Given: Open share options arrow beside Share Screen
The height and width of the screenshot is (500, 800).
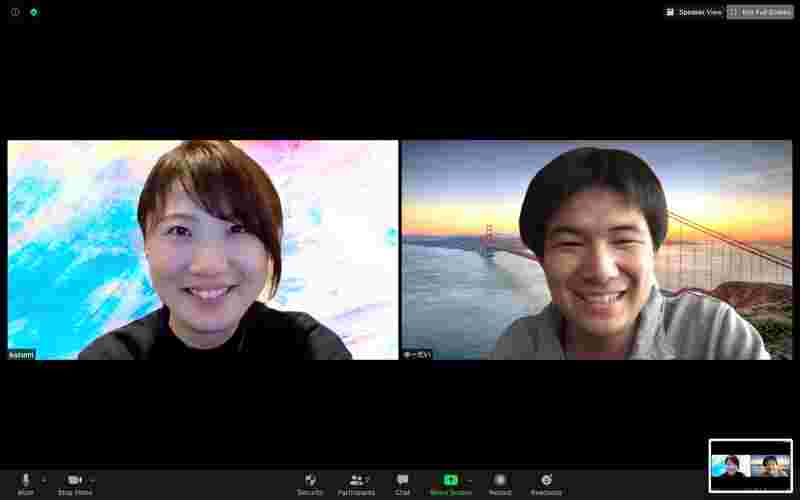Looking at the screenshot, I should click(x=469, y=480).
